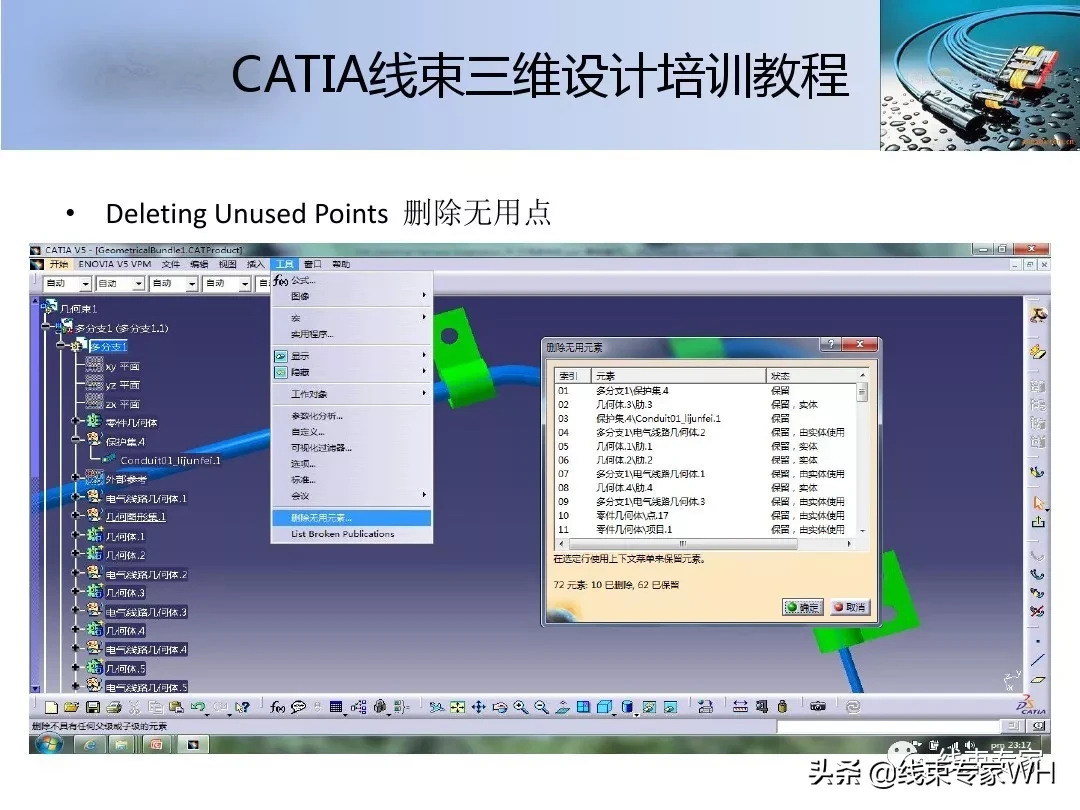
Task: Click the Undo arrow icon
Action: tap(198, 707)
